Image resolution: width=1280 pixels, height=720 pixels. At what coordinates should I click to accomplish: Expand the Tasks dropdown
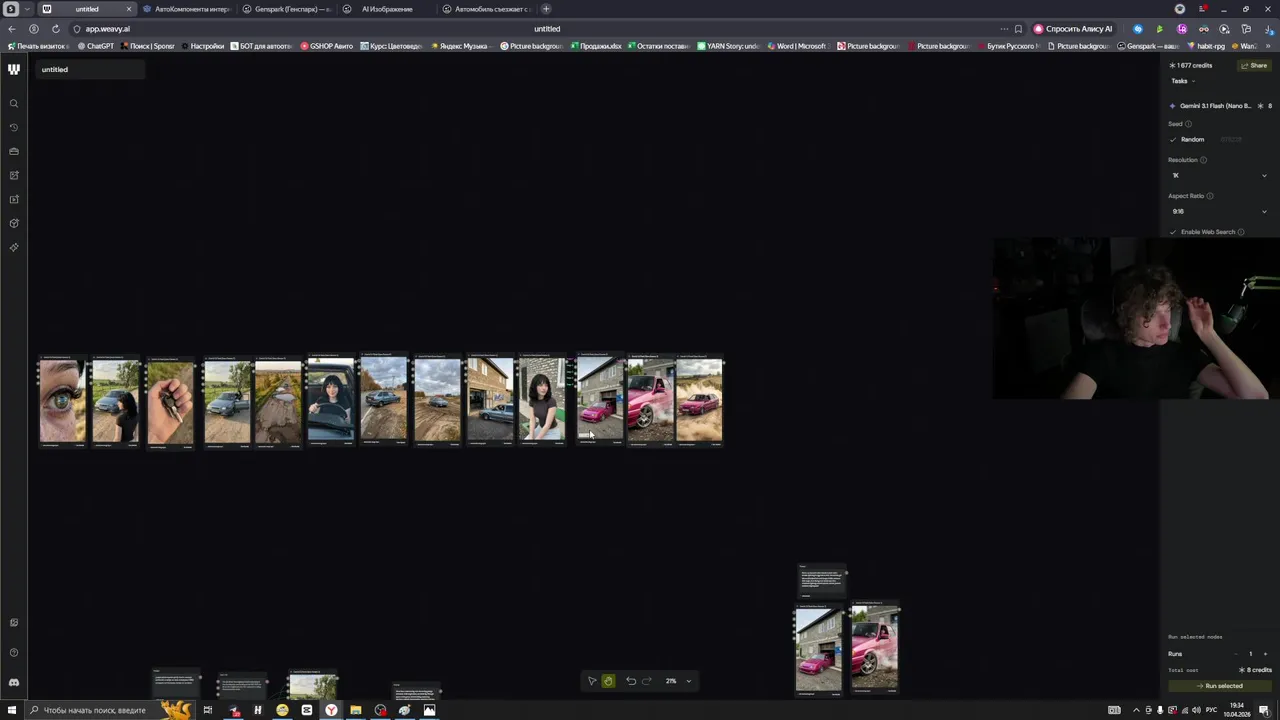(1183, 81)
